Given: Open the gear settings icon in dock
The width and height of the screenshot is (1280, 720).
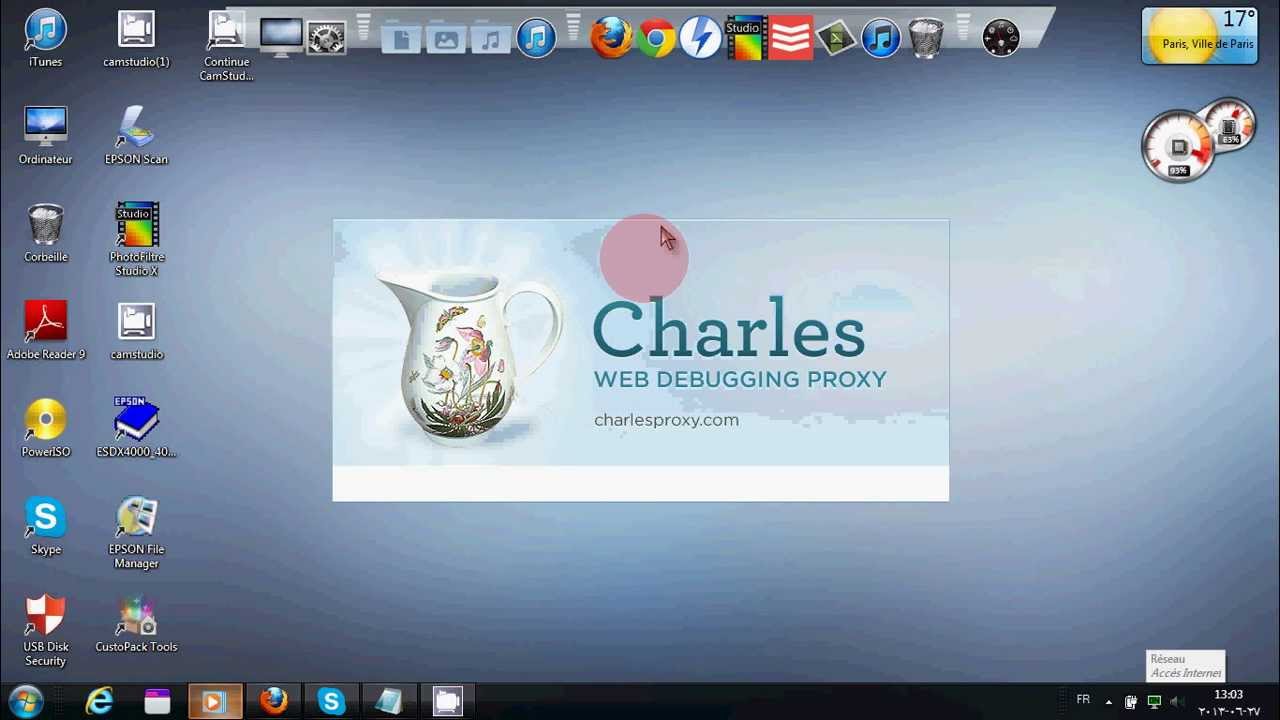Looking at the screenshot, I should pyautogui.click(x=326, y=39).
